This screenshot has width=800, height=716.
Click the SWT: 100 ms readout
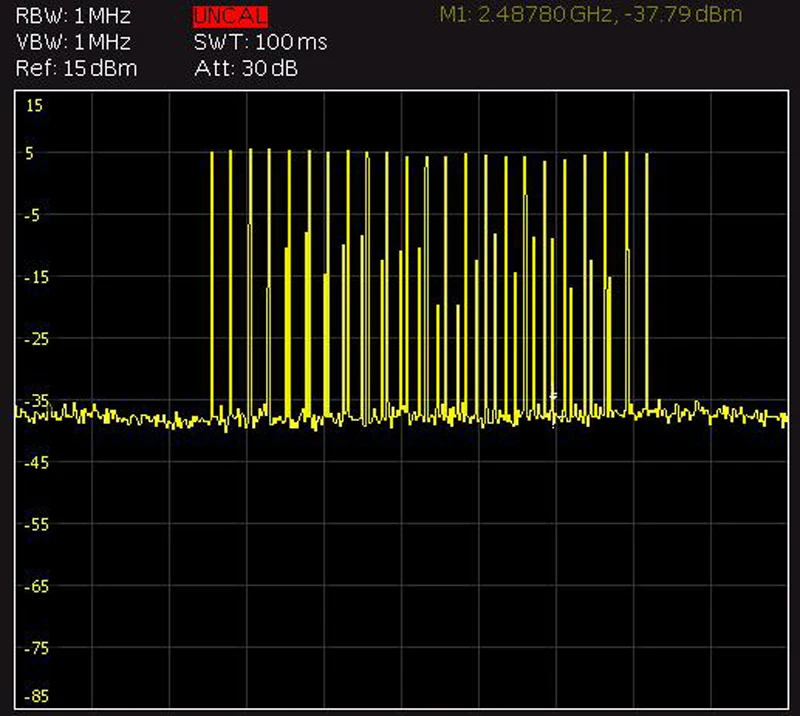(x=261, y=42)
